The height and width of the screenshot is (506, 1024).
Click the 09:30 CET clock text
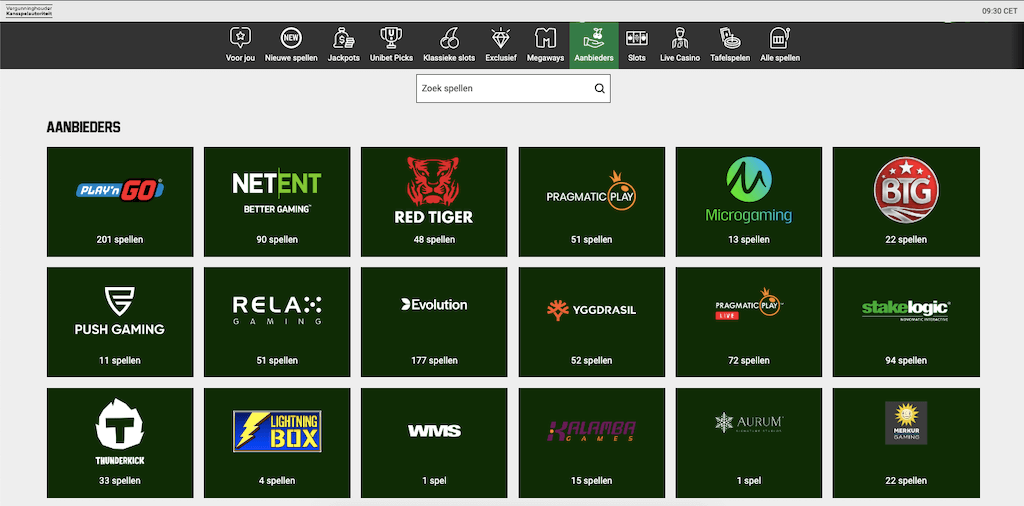pos(999,10)
